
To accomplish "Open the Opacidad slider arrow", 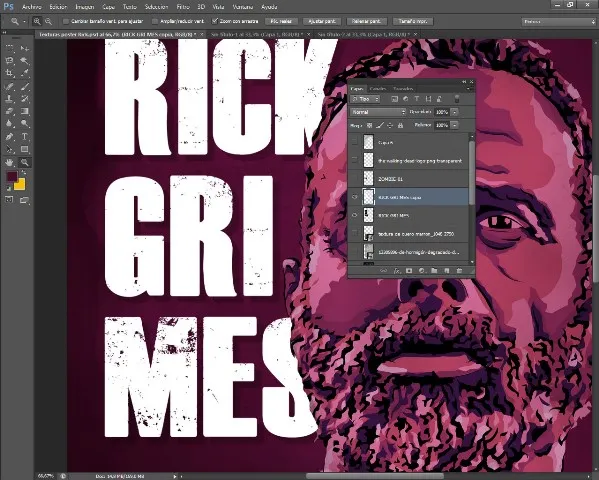I will point(454,112).
